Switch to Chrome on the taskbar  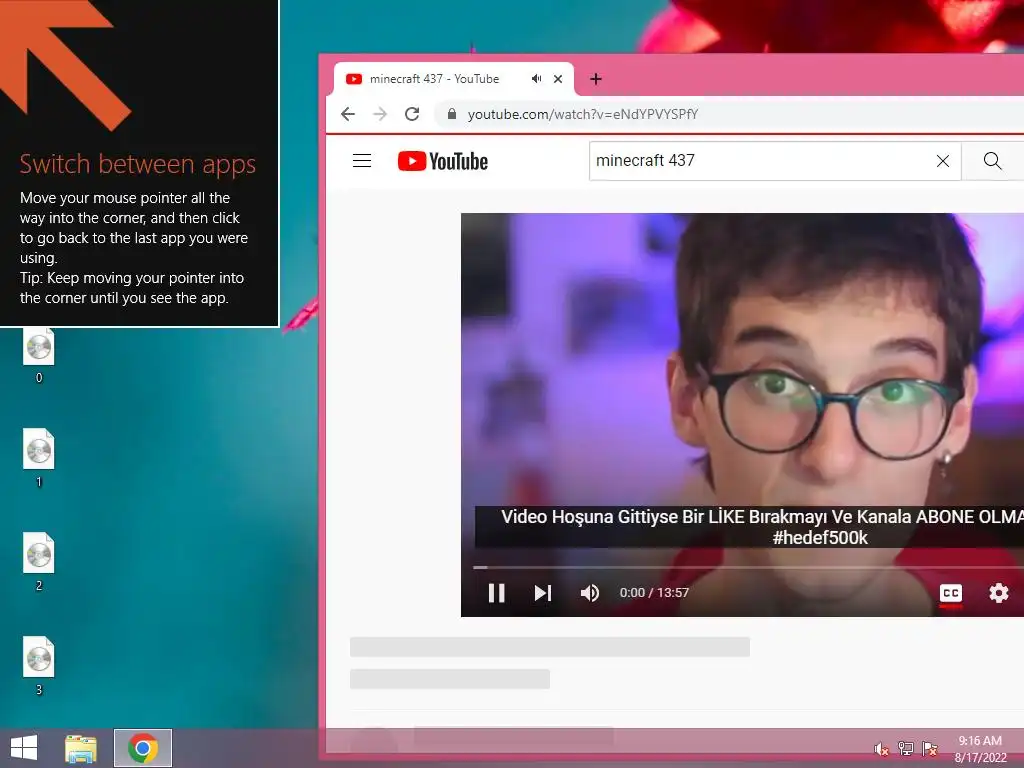click(143, 748)
